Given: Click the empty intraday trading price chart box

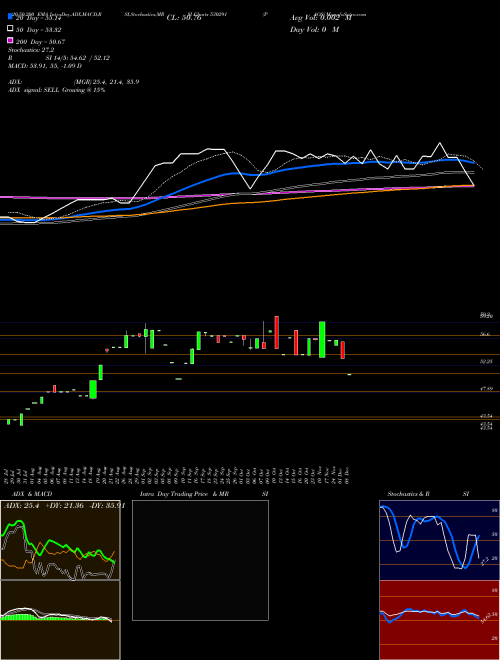Looking at the screenshot, I should [x=200, y=560].
